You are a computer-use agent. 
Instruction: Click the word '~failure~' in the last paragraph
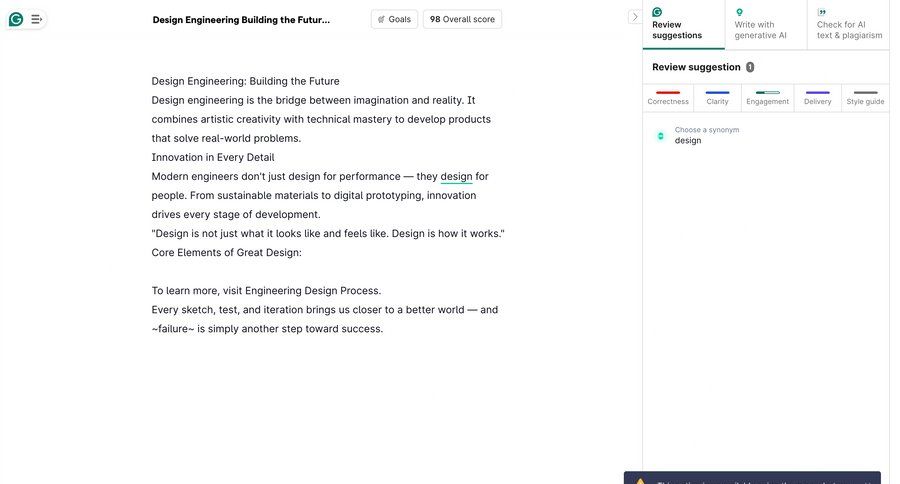(x=173, y=329)
